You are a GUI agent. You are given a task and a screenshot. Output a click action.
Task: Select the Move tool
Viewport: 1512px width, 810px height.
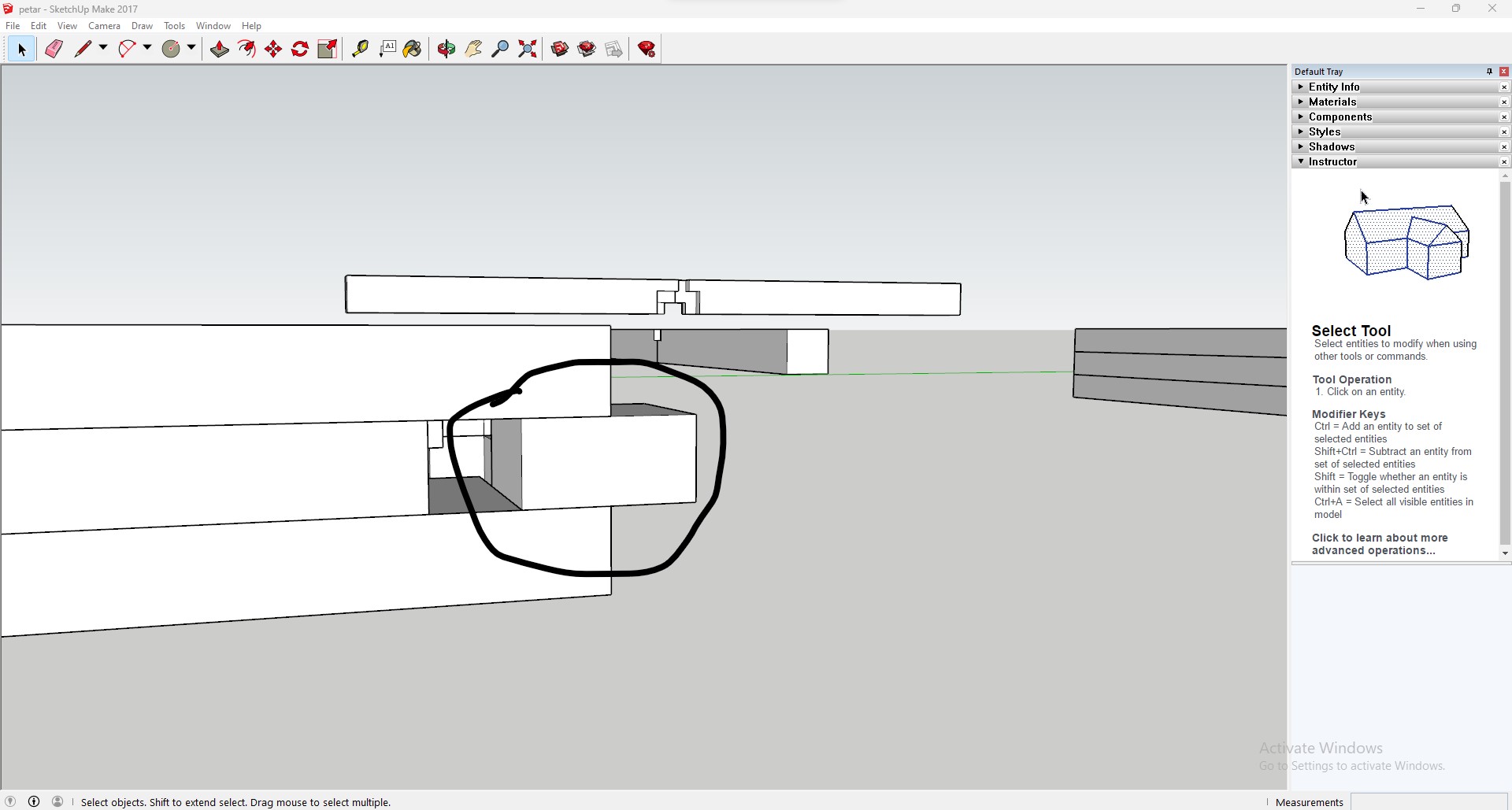coord(273,49)
